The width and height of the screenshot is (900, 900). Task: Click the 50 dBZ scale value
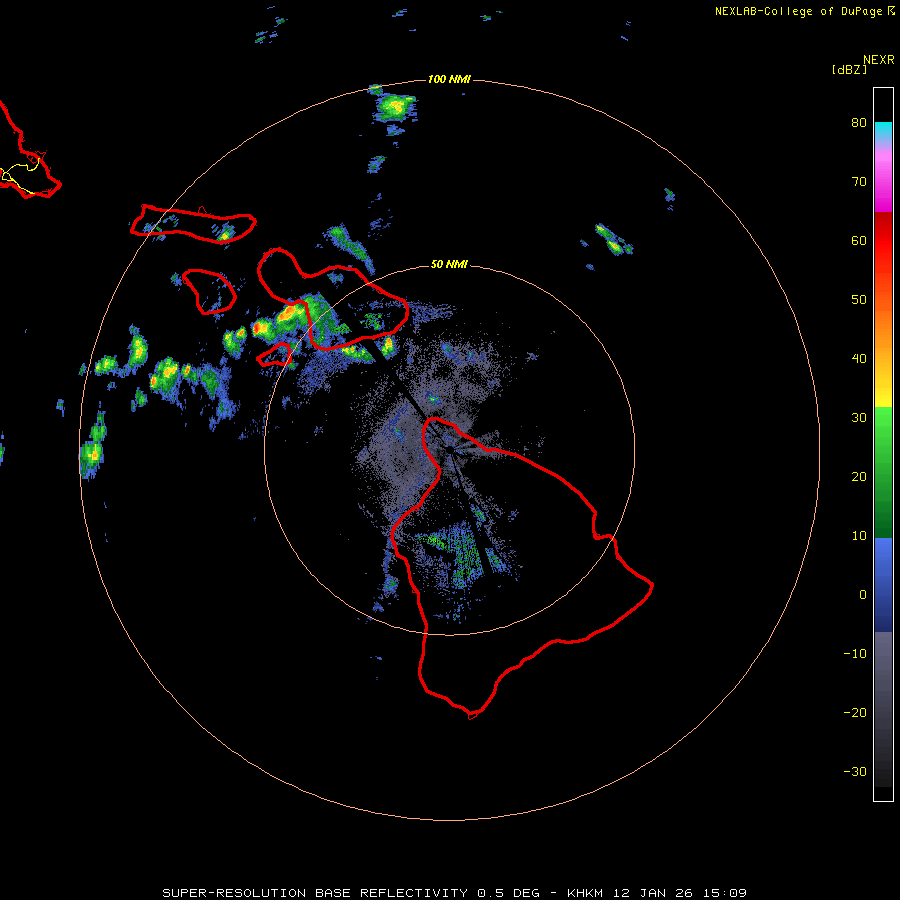(859, 300)
